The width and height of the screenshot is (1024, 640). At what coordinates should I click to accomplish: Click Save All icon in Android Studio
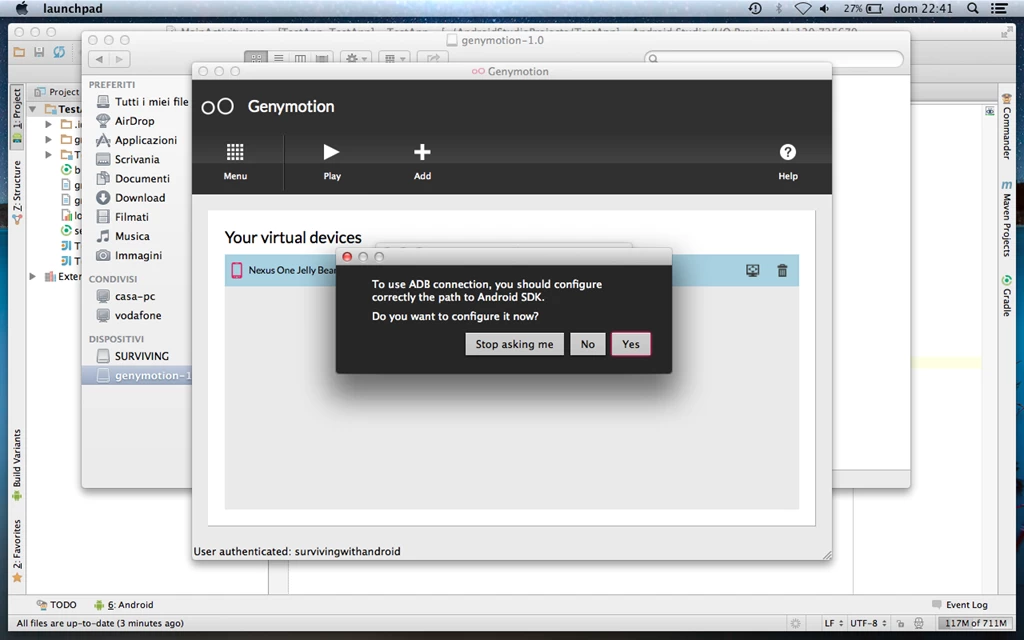point(39,52)
